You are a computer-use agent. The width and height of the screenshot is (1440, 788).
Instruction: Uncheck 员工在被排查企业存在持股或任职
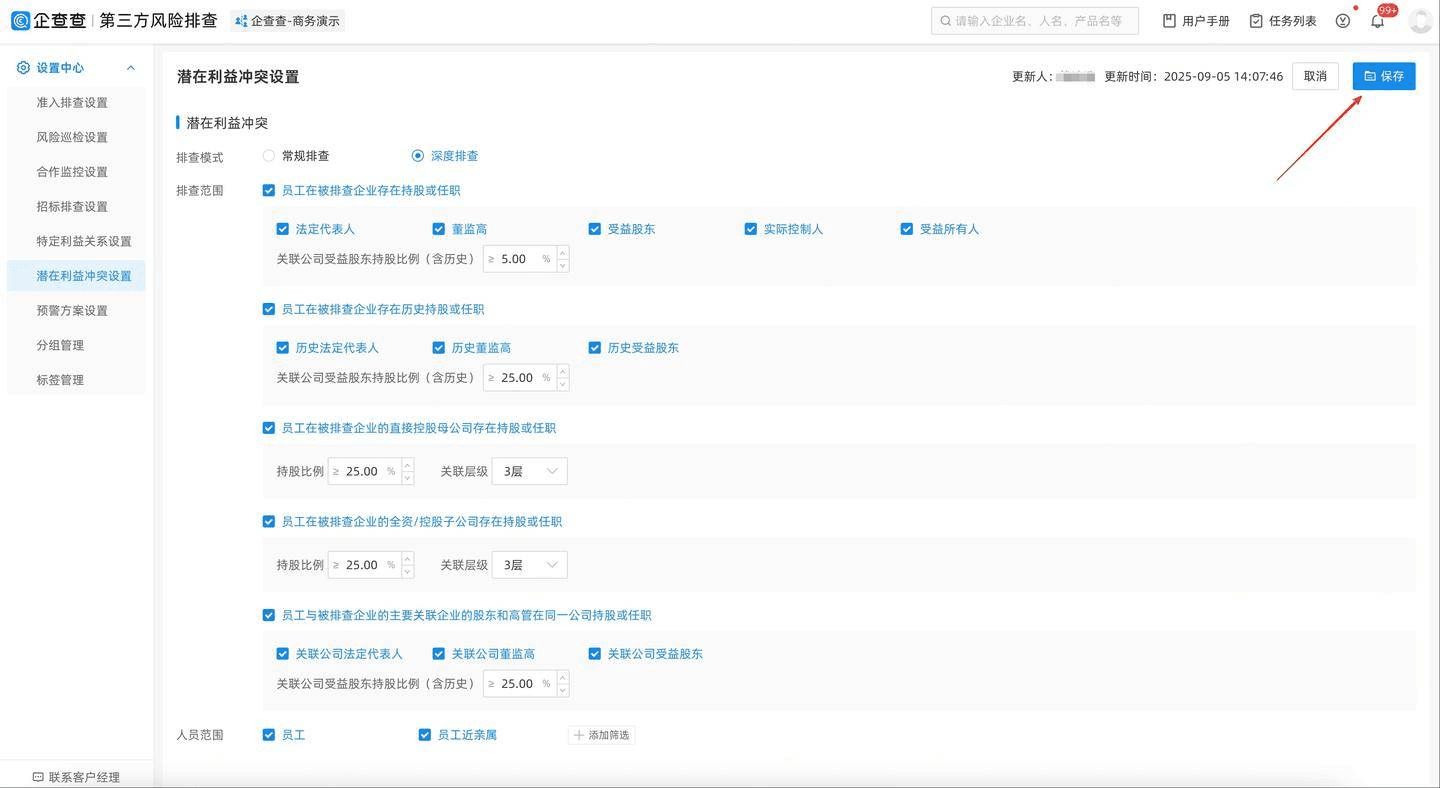[268, 191]
